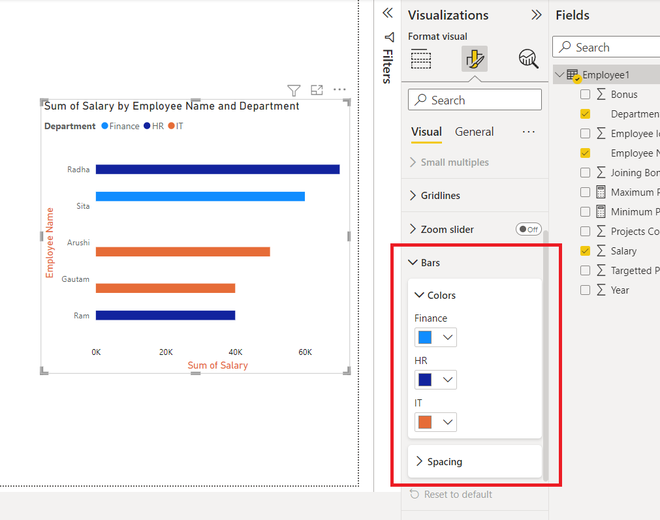Screen dimensions: 660x520
Task: Open the HR color dropdown arrow
Action: point(447,380)
